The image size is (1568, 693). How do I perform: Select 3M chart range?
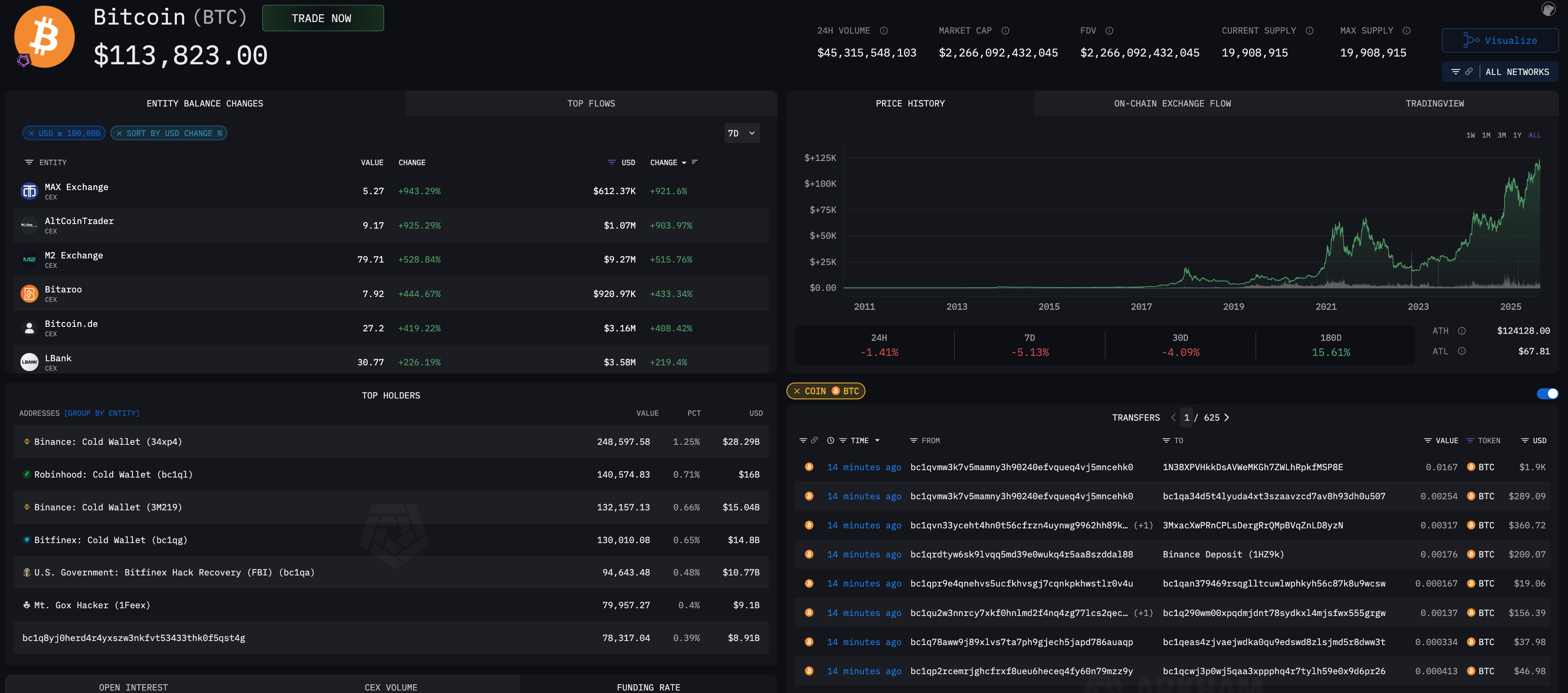pos(1502,136)
